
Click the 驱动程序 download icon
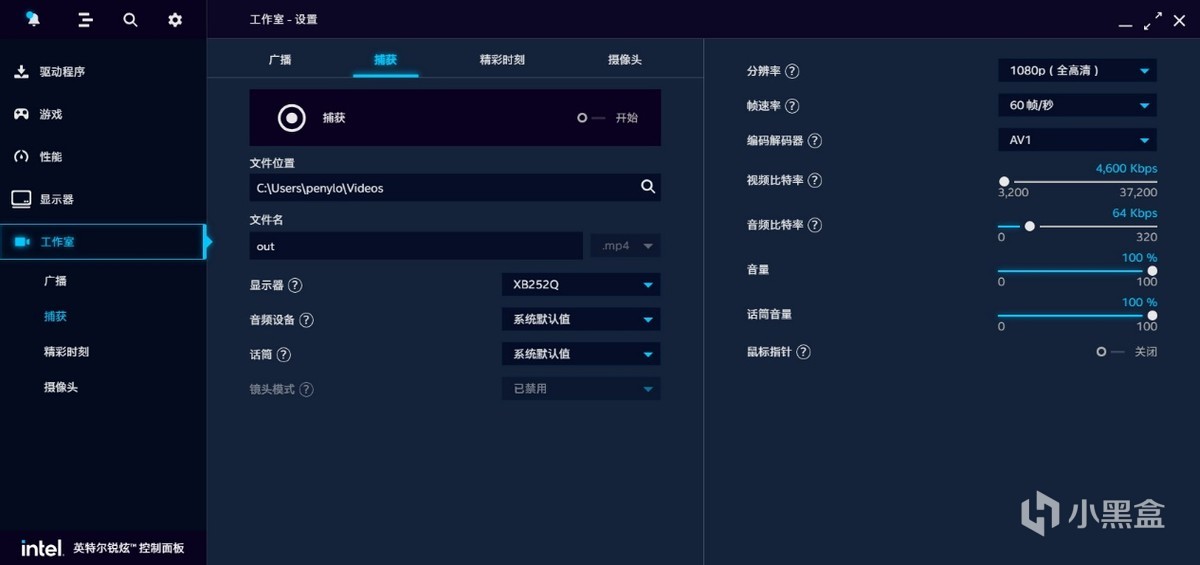point(21,72)
